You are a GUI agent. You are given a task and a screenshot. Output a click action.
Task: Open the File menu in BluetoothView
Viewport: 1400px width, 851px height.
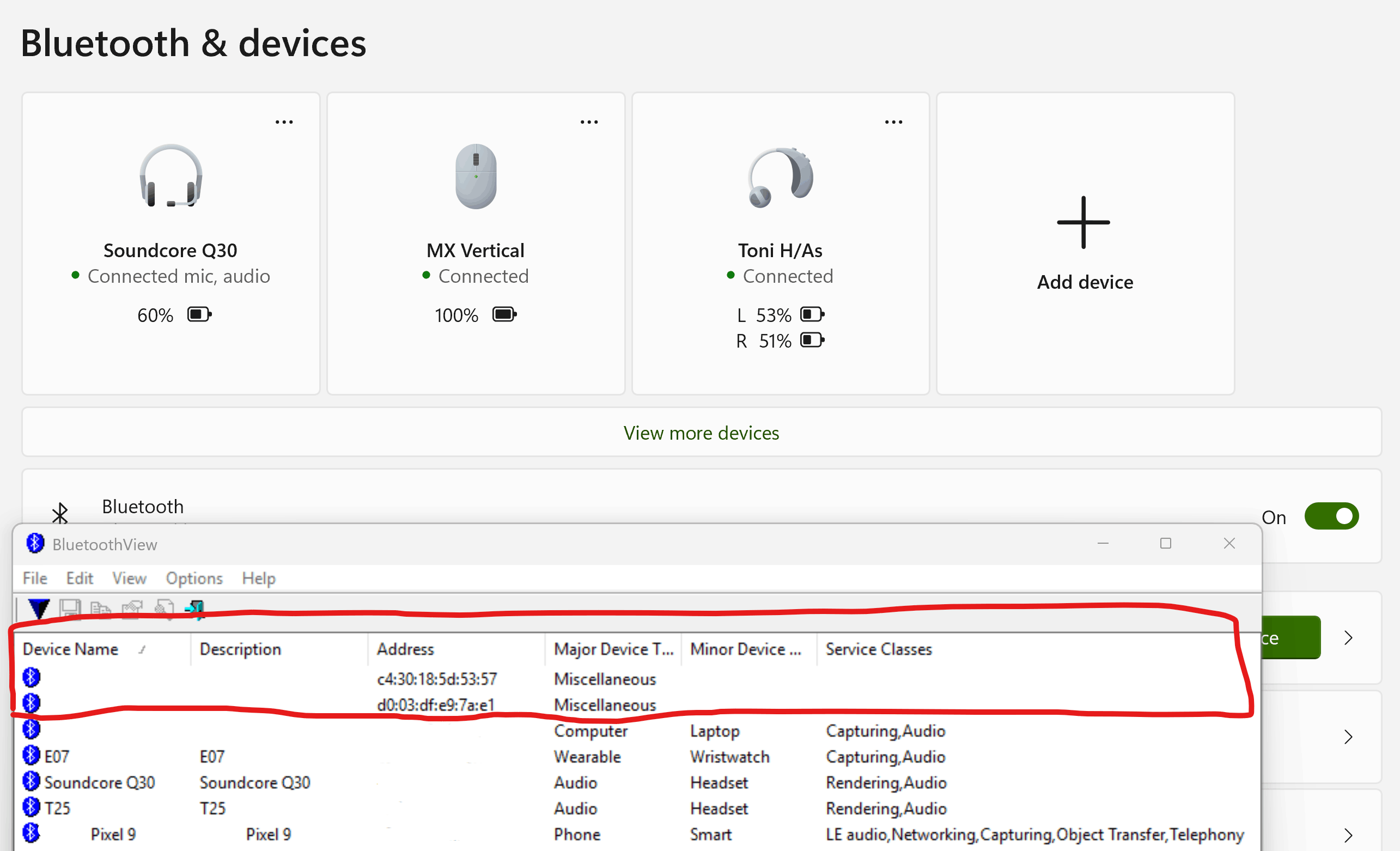(35, 578)
